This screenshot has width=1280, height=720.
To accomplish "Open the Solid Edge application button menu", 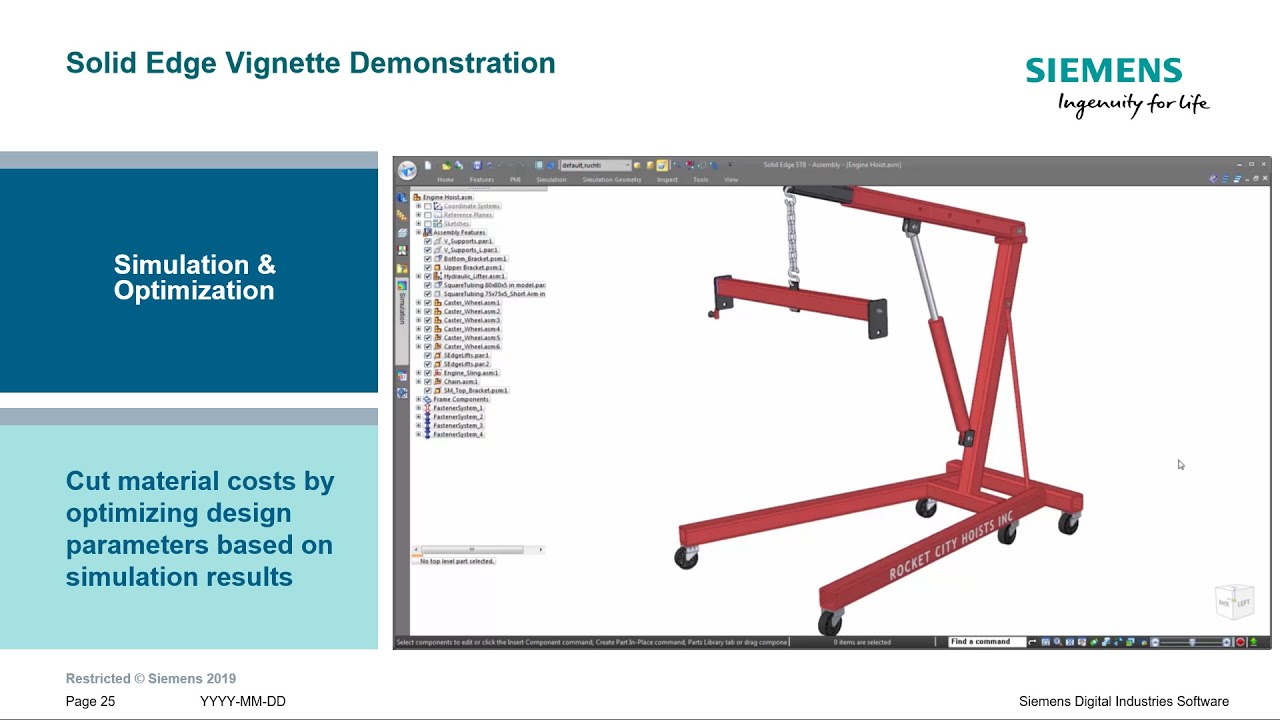I will pyautogui.click(x=407, y=170).
